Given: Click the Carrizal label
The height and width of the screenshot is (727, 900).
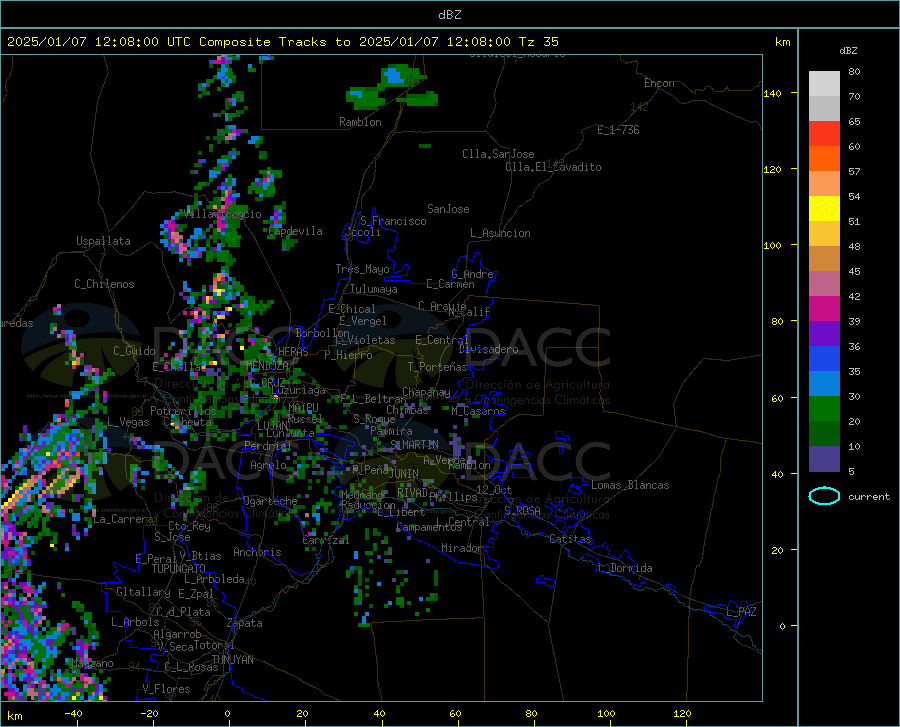Looking at the screenshot, I should point(325,540).
